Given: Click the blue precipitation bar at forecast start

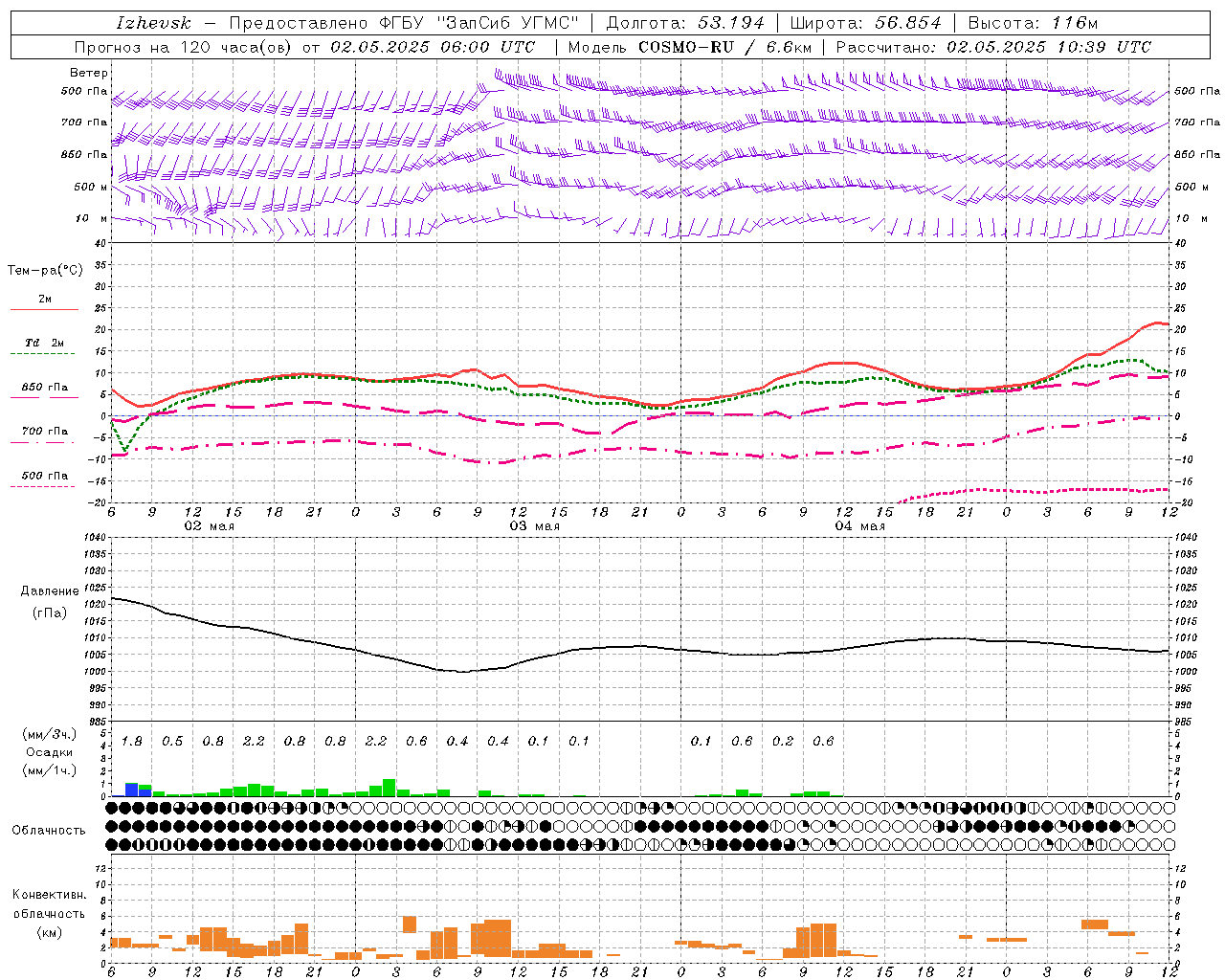Looking at the screenshot, I should click(x=132, y=791).
